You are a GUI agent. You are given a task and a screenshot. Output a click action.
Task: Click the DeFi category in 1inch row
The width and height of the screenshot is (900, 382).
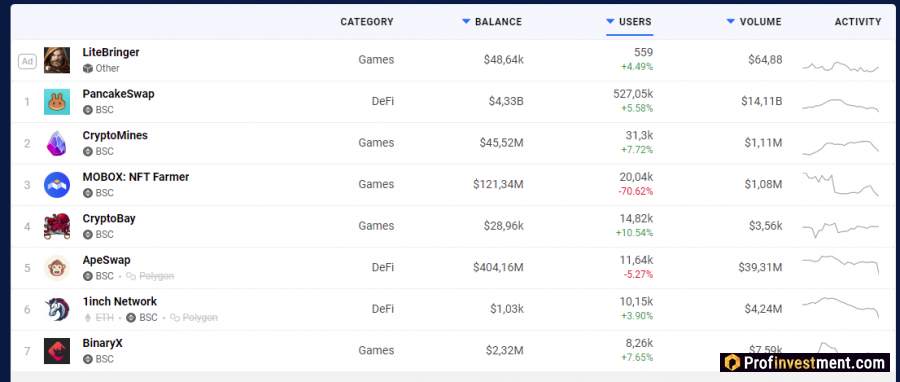click(x=383, y=309)
